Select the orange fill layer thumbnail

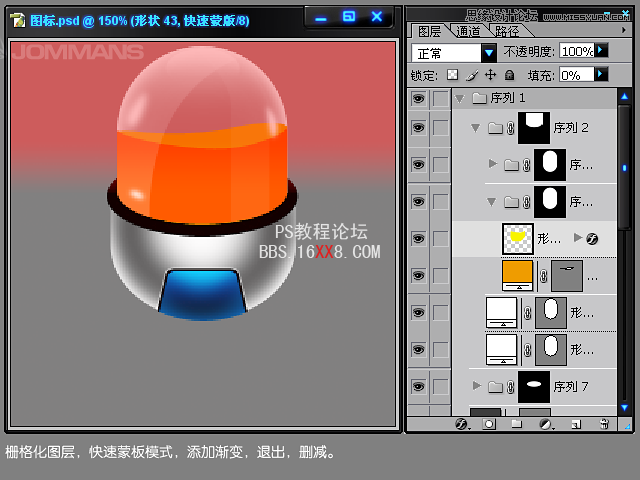[x=517, y=274]
